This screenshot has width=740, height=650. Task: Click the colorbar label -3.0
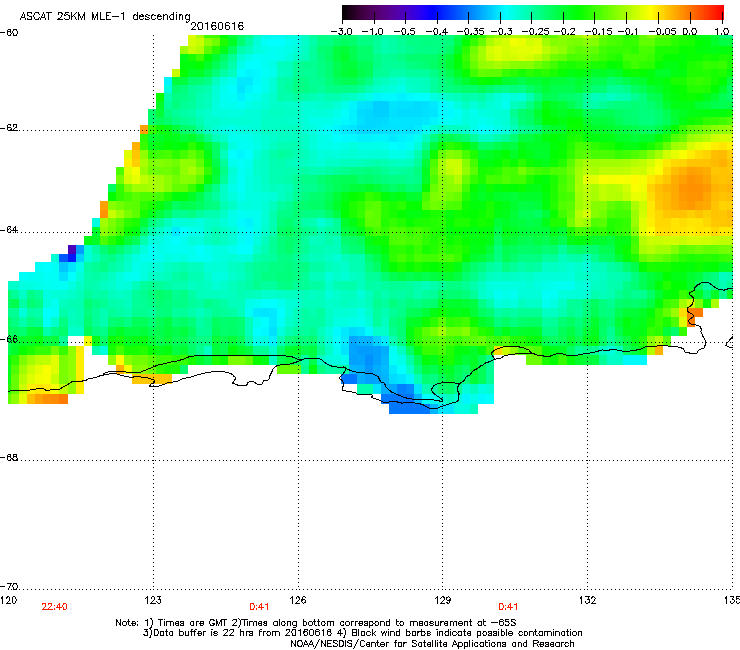point(341,32)
